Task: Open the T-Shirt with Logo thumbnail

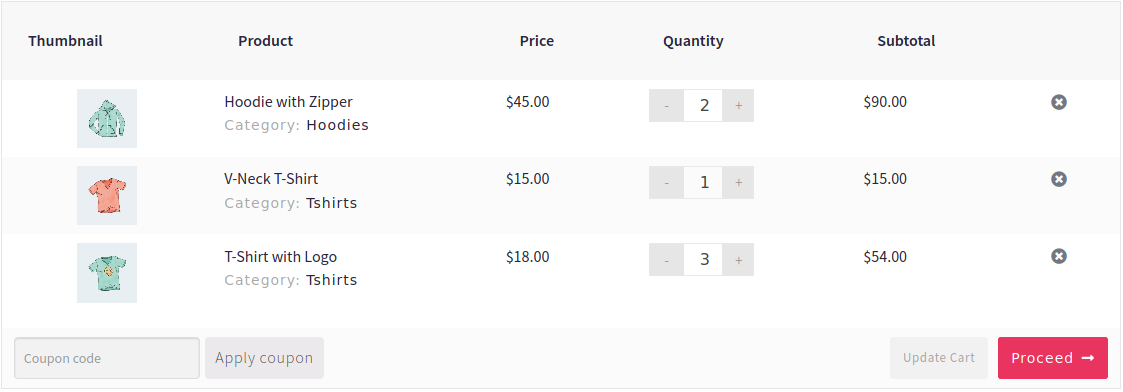Action: pyautogui.click(x=107, y=273)
